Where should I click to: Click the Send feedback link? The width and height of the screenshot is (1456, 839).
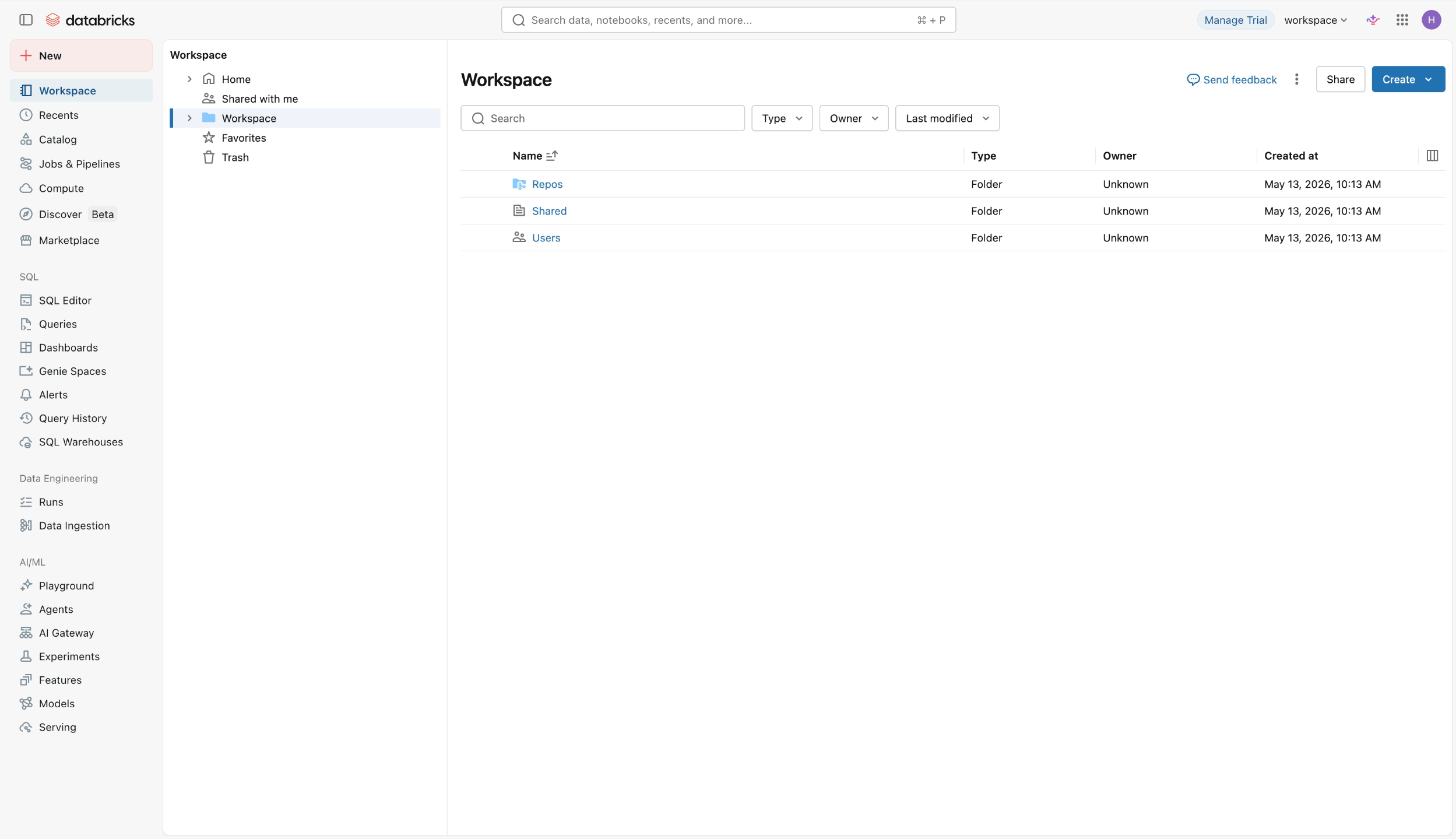coord(1231,79)
